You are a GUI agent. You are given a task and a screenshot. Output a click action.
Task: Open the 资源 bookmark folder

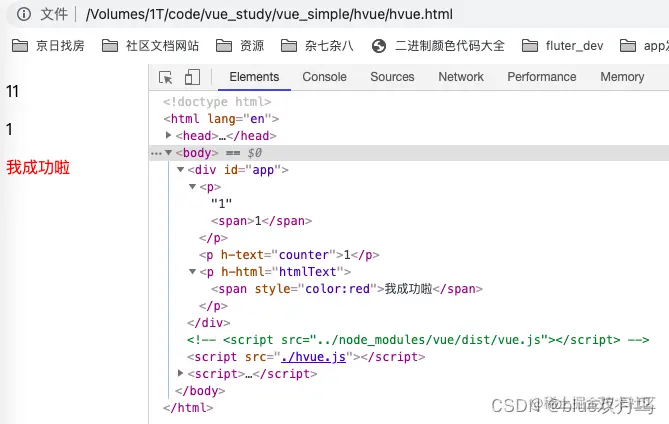tap(240, 46)
